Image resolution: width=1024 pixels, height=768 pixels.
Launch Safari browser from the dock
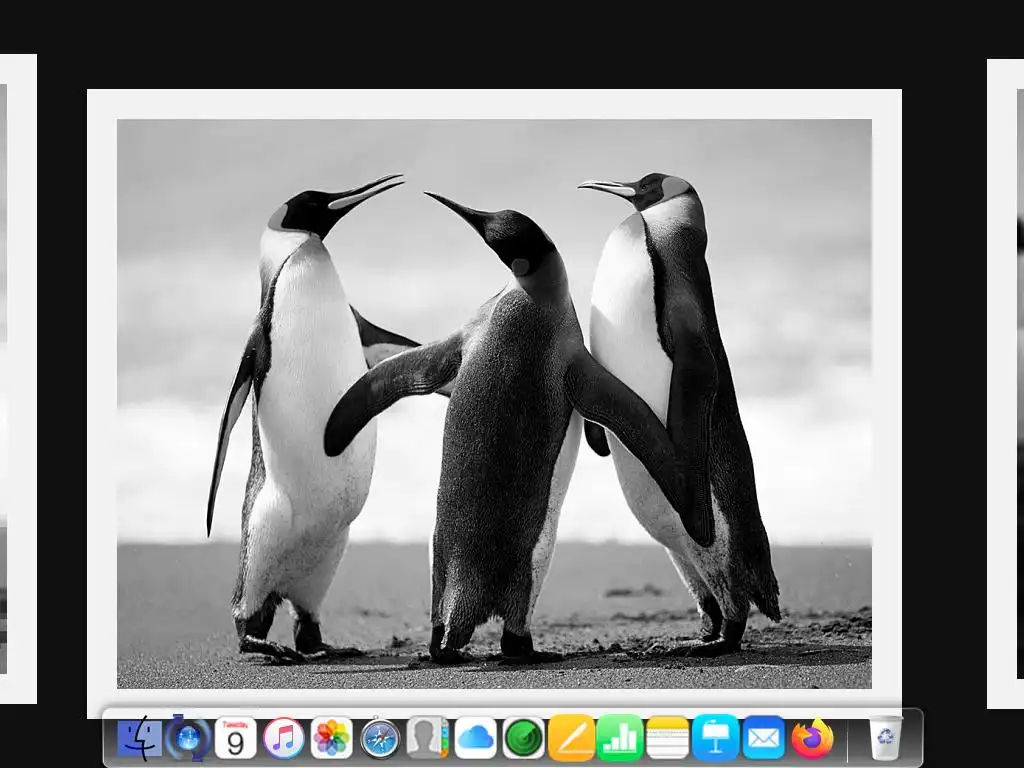(380, 739)
